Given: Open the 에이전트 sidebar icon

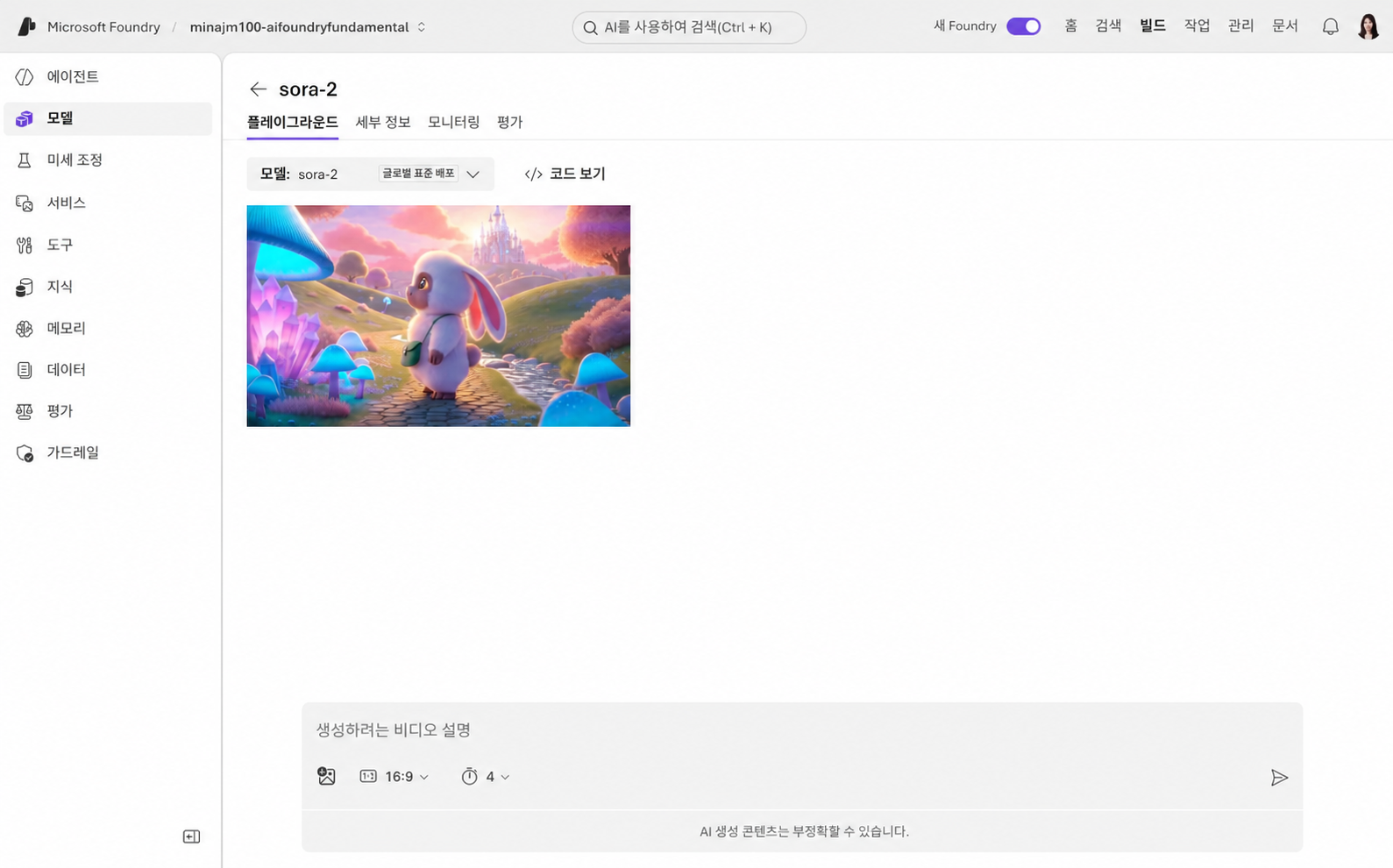Looking at the screenshot, I should [25, 77].
